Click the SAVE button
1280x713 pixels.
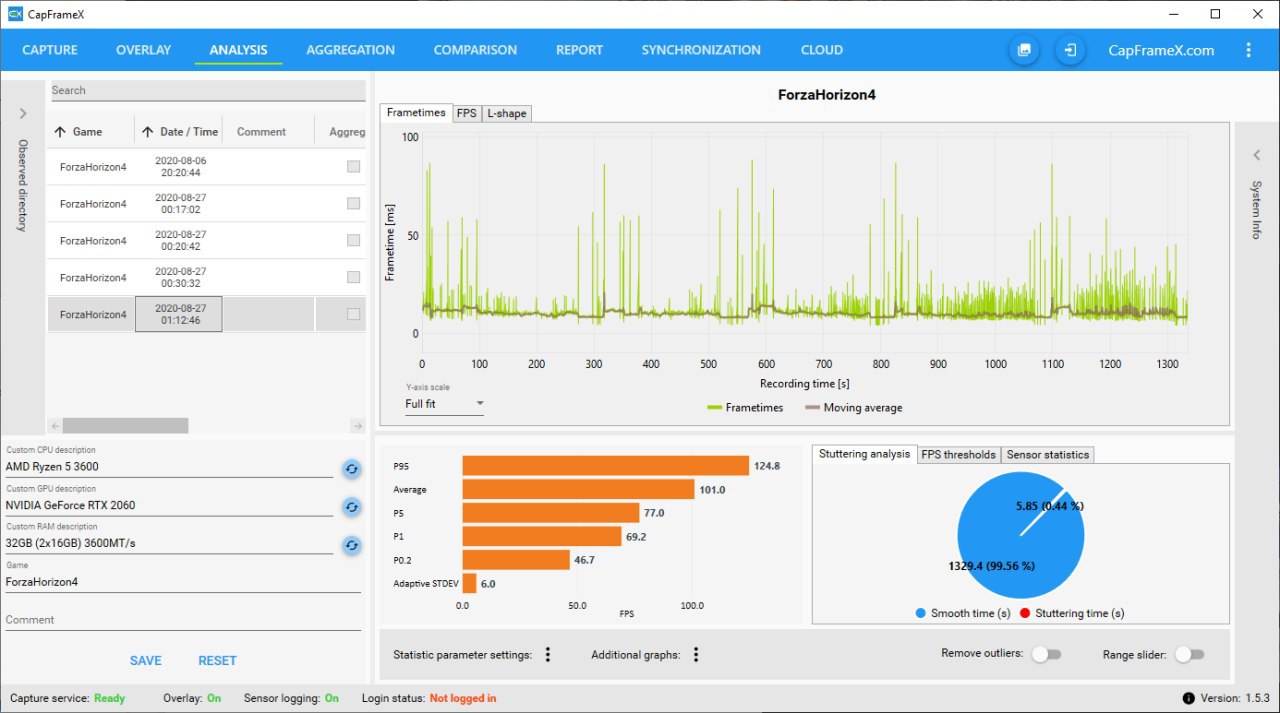coord(145,661)
